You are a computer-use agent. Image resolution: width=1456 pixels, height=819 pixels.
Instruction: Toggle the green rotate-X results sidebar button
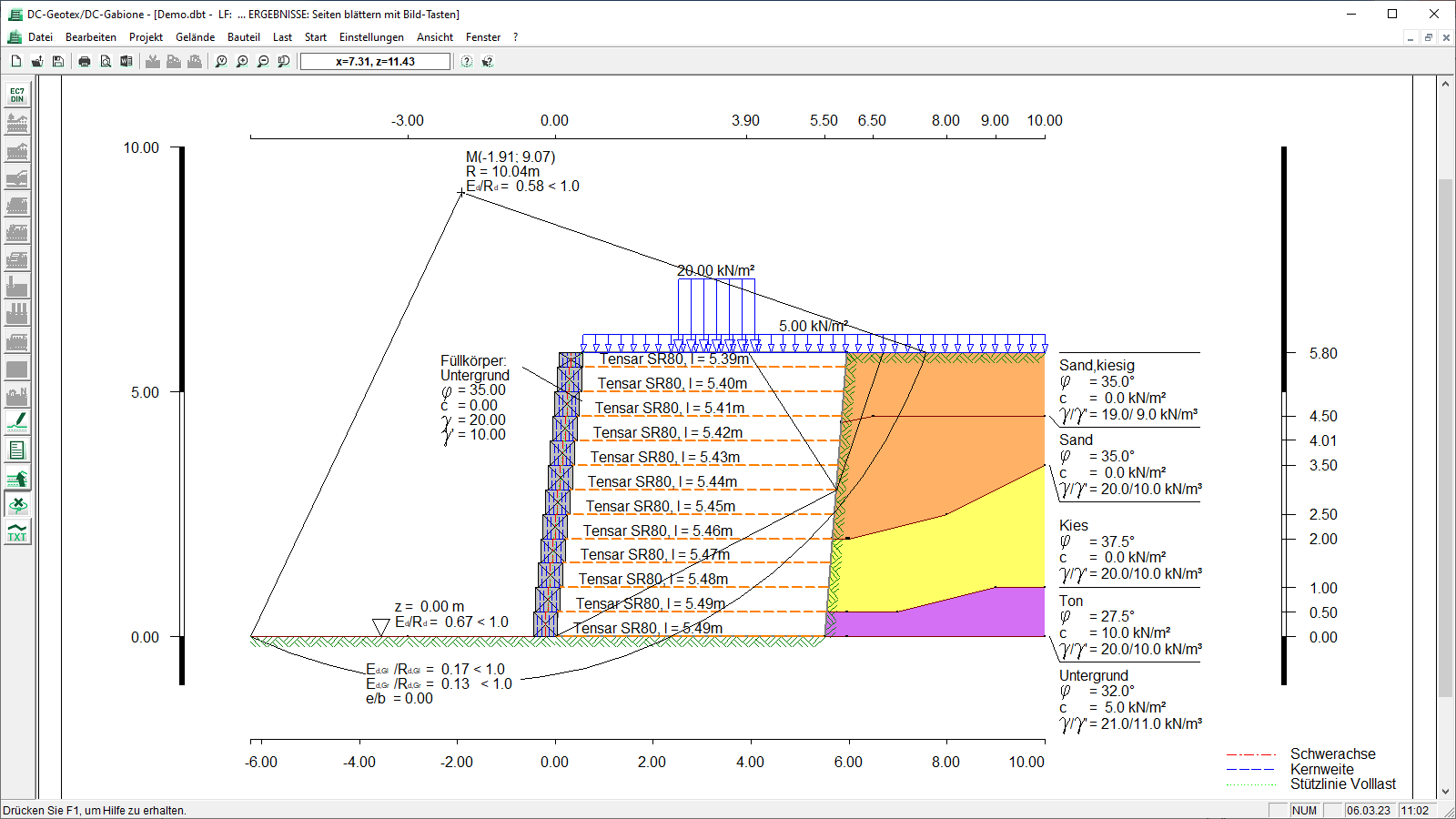[17, 504]
